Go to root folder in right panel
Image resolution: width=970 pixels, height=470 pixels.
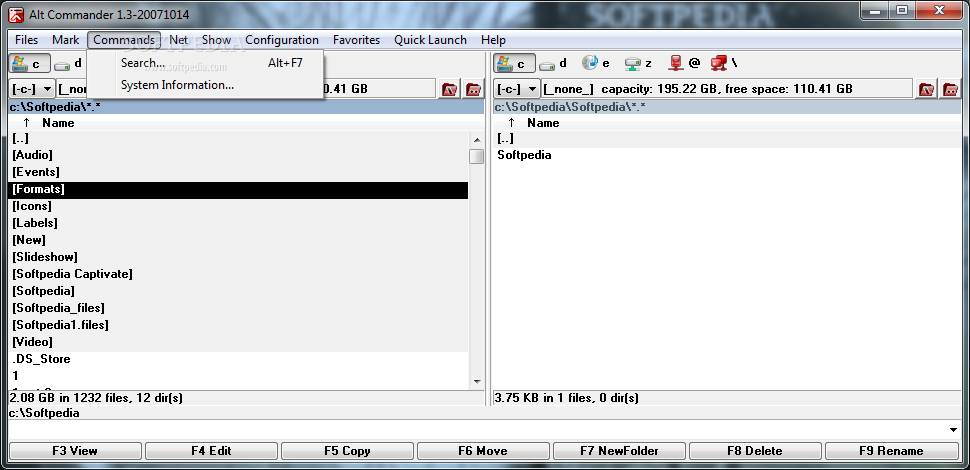[x=926, y=89]
